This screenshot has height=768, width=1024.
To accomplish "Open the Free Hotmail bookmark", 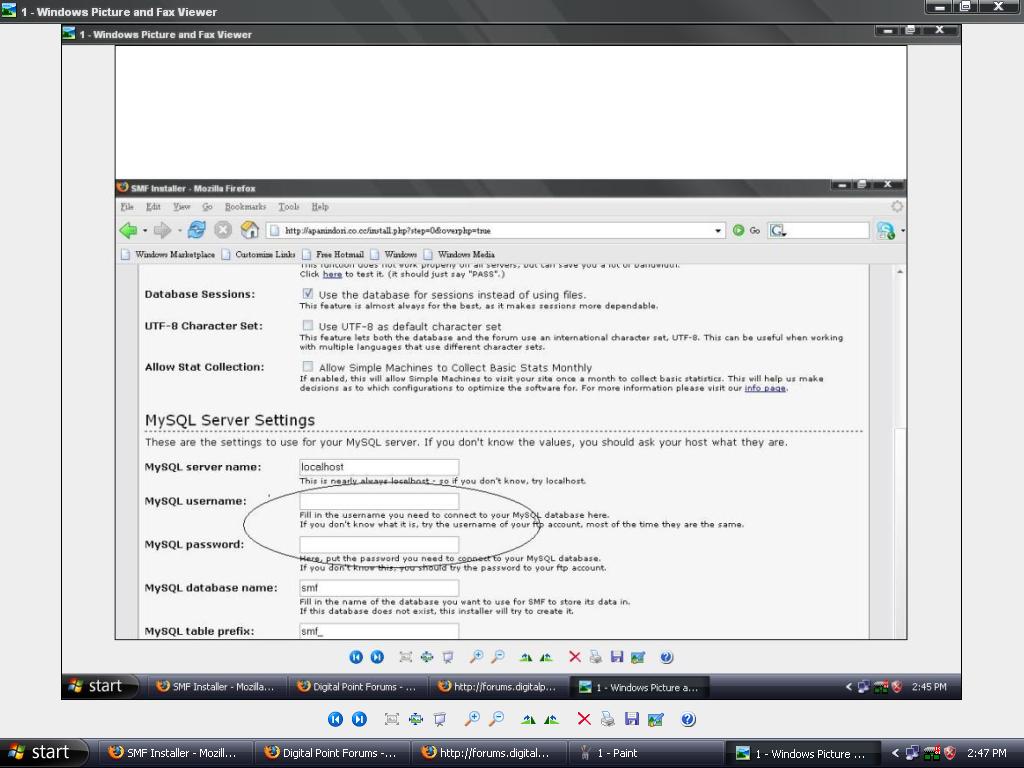I will [x=333, y=254].
